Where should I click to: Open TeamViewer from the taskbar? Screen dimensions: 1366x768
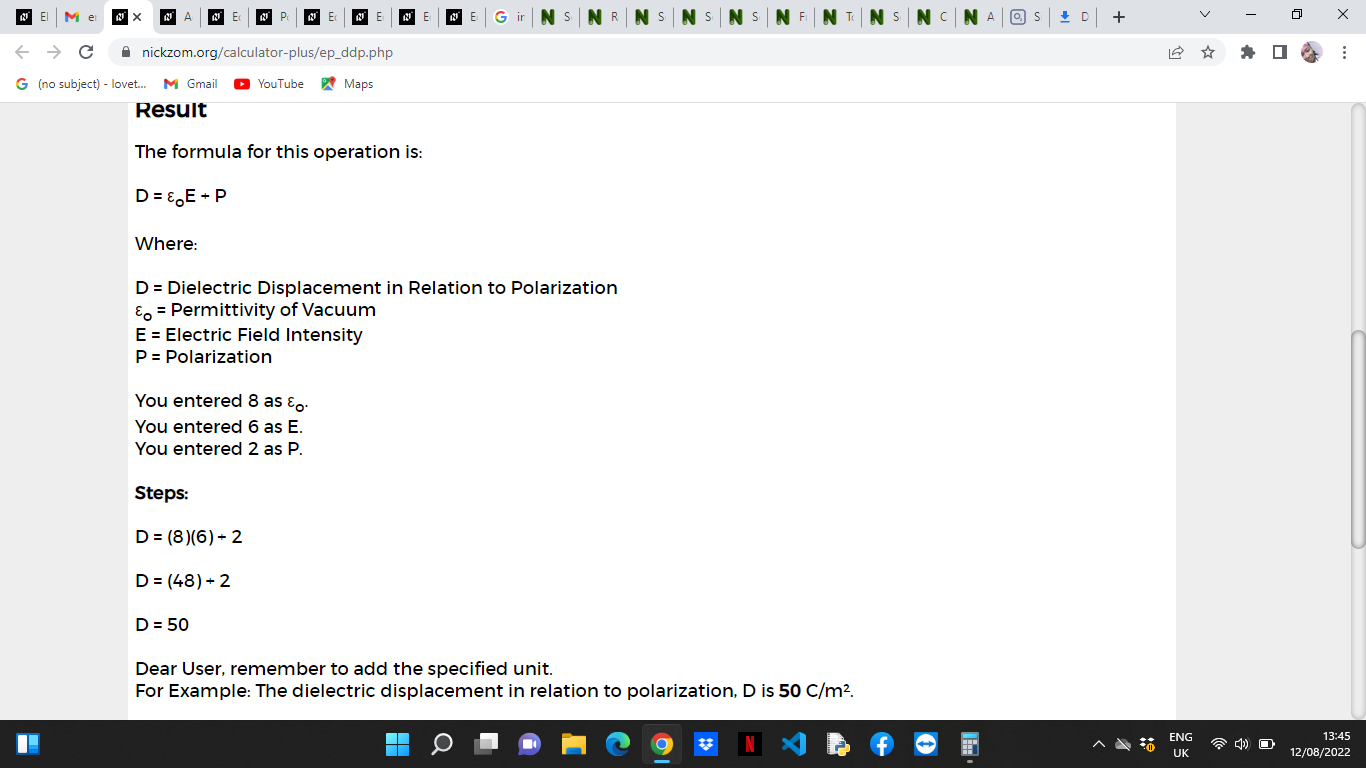925,744
